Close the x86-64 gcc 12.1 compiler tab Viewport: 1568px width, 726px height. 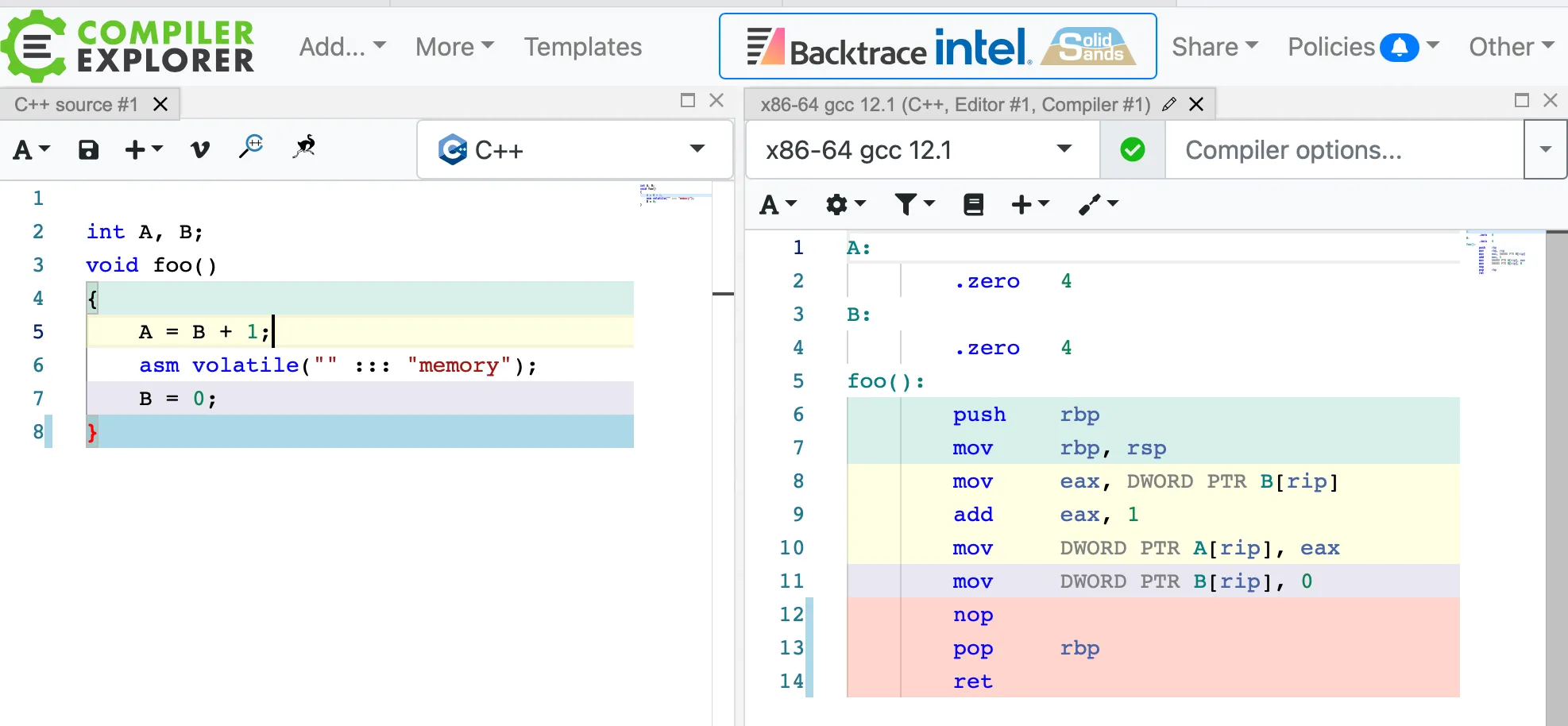pyautogui.click(x=1196, y=104)
